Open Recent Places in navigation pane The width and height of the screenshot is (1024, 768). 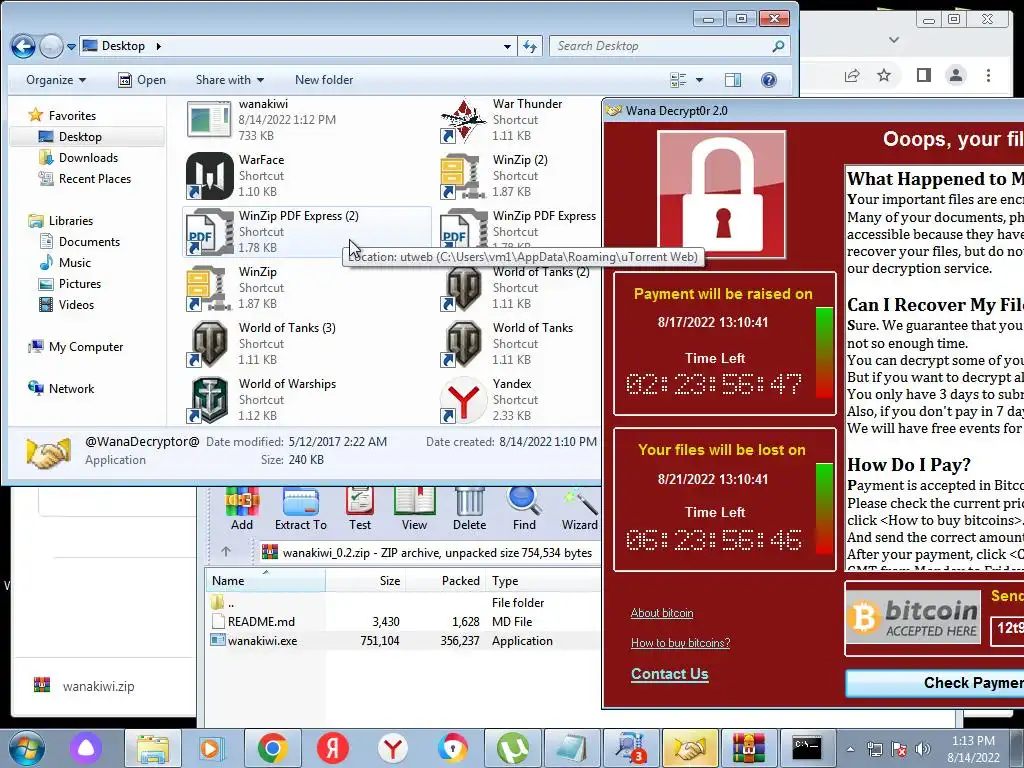click(86, 178)
